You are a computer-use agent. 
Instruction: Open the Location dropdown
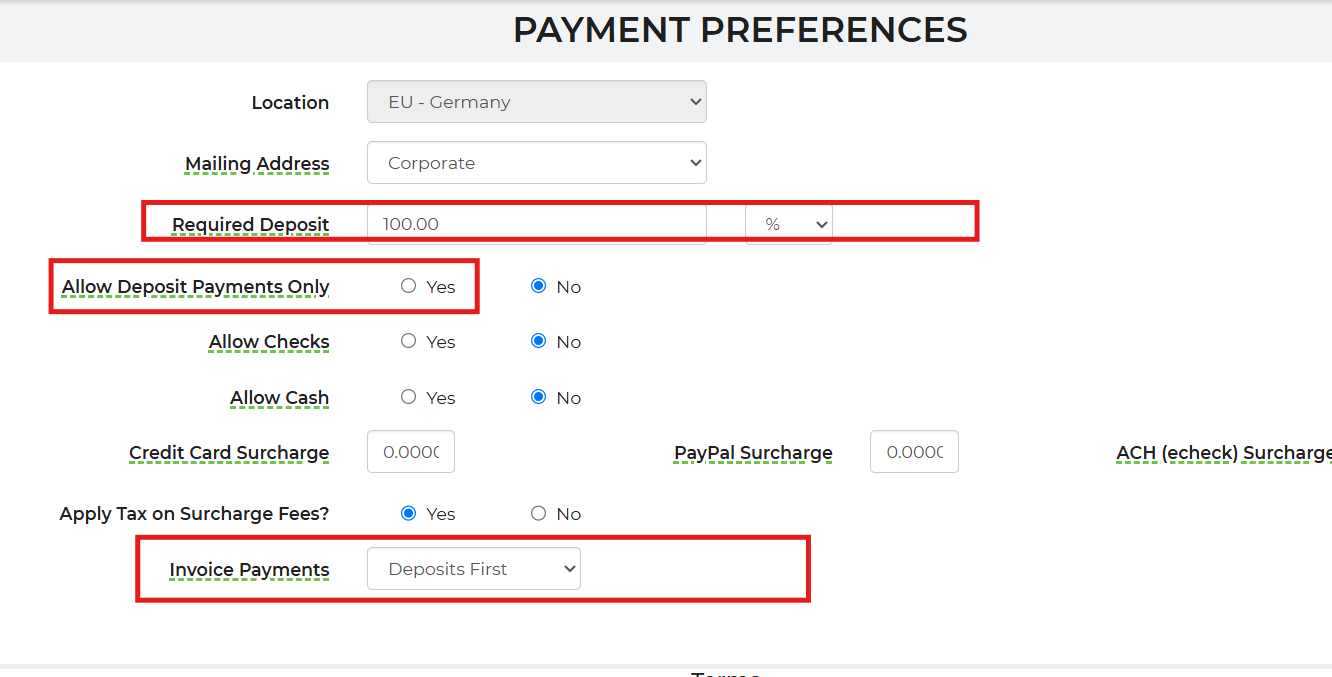(536, 102)
